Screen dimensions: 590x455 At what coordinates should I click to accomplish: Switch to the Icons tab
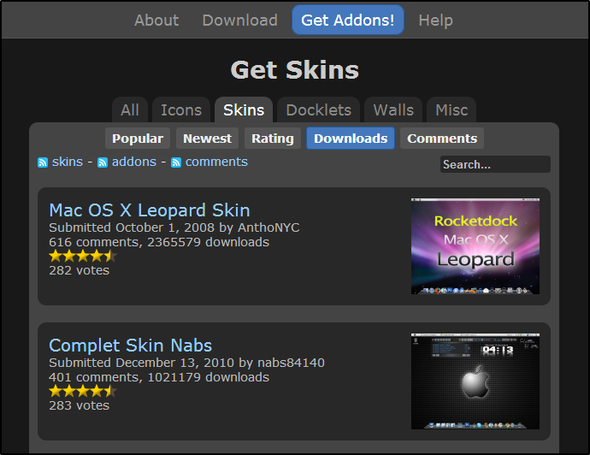(181, 110)
